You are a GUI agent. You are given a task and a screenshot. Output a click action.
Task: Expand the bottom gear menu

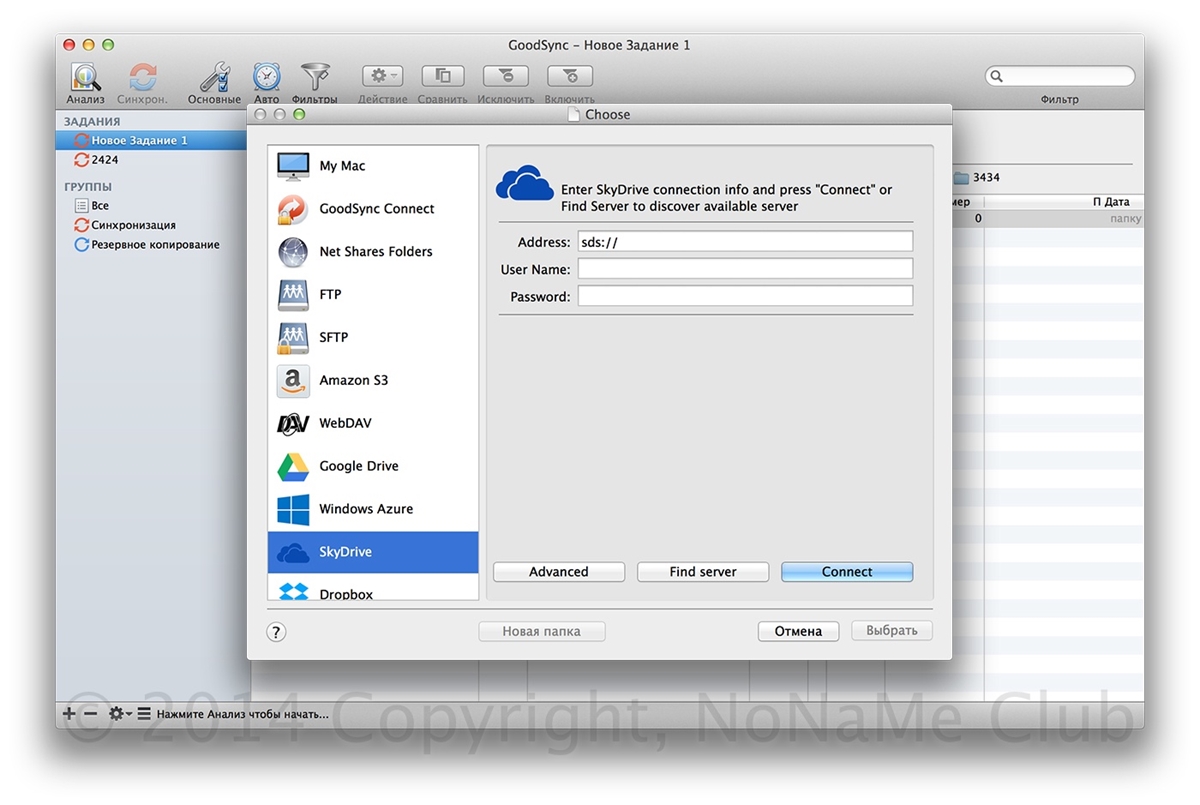[120, 714]
